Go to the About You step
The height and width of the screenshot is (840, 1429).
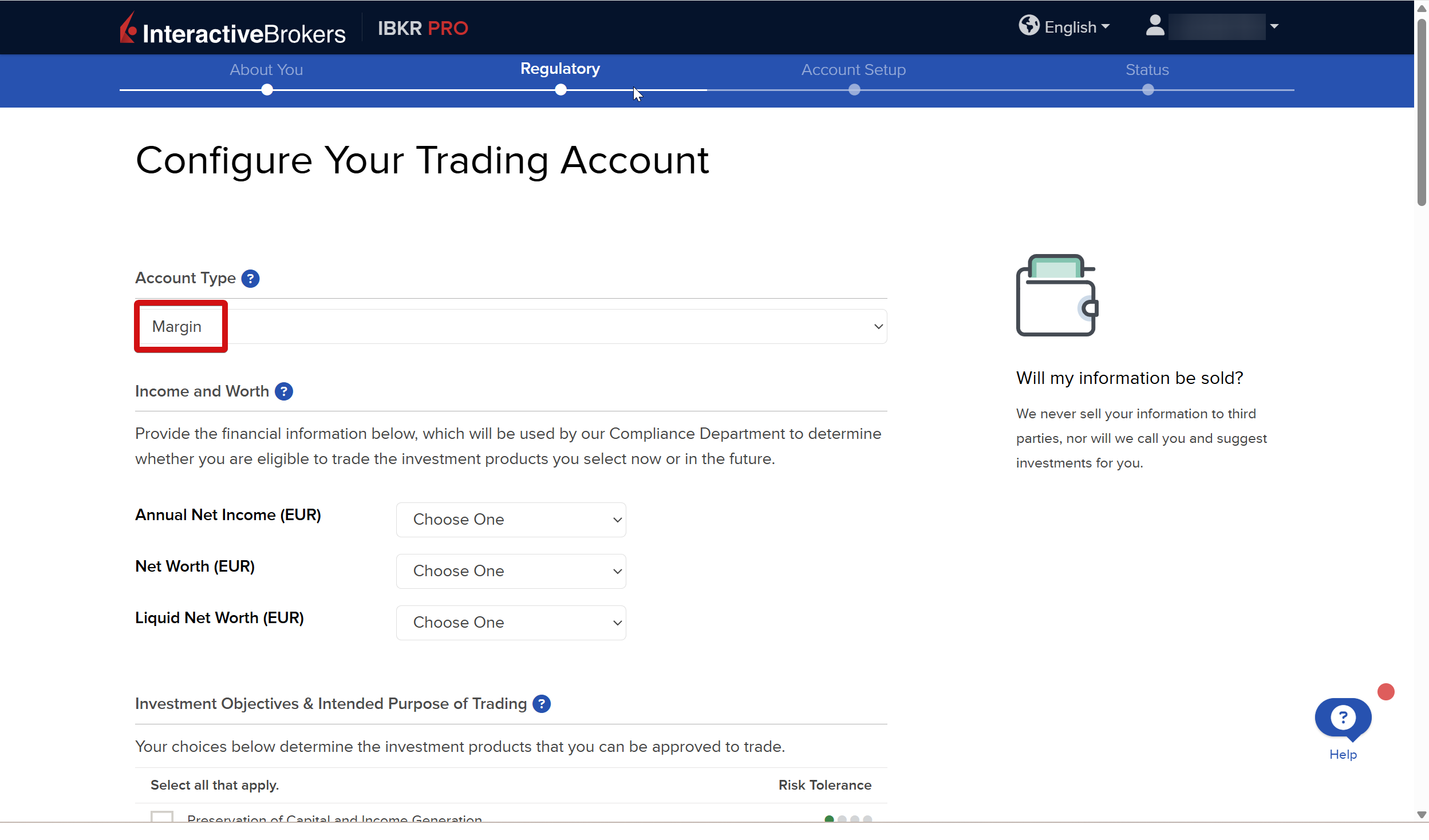point(266,70)
